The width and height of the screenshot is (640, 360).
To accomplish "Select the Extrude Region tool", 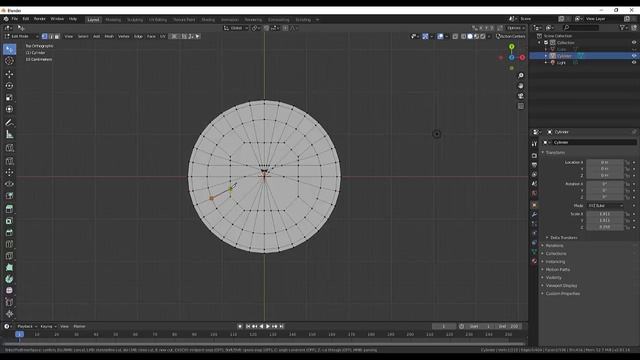I will (9, 209).
